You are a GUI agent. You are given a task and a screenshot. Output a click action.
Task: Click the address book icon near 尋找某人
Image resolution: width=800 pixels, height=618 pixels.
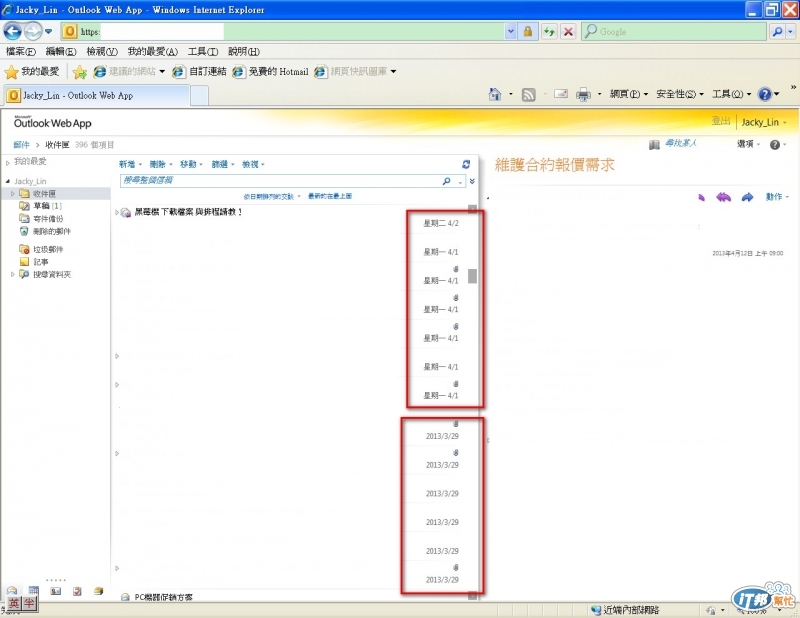pos(654,145)
